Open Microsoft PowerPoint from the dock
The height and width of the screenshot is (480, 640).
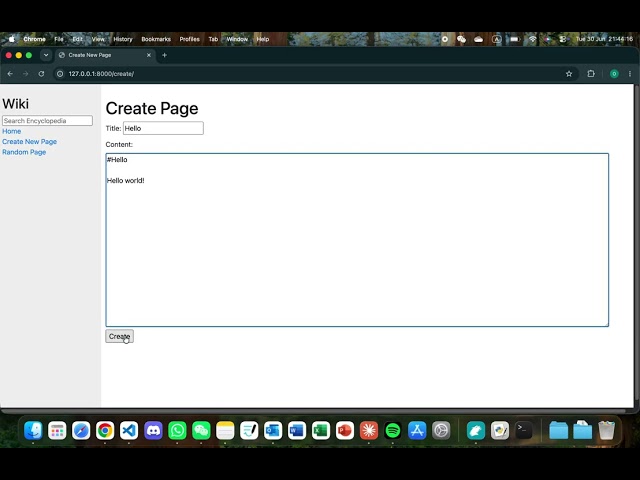click(x=345, y=430)
